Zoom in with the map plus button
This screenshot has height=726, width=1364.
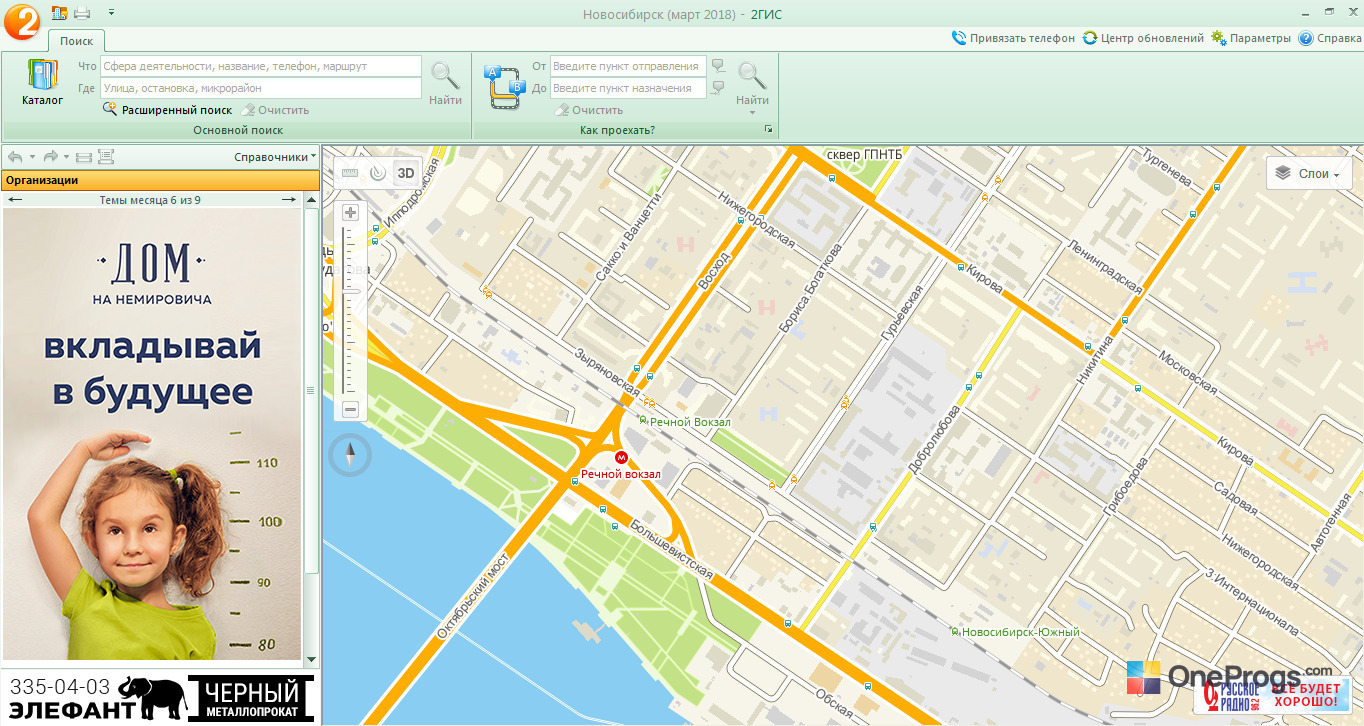point(351,212)
